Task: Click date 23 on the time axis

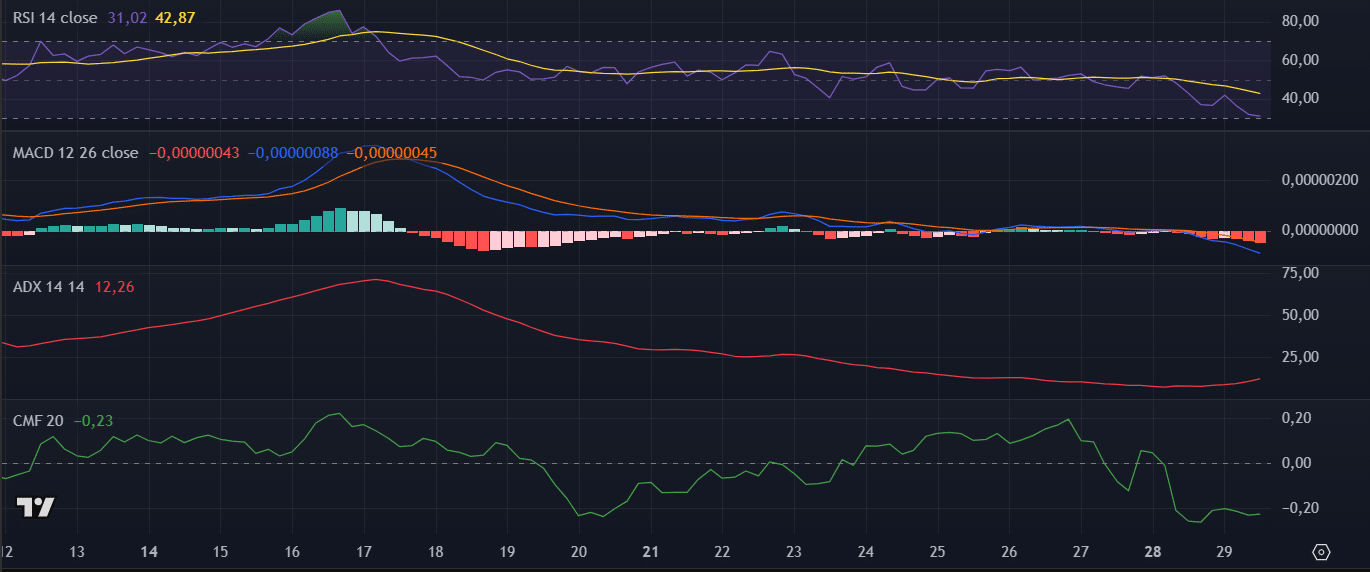Action: click(x=794, y=552)
